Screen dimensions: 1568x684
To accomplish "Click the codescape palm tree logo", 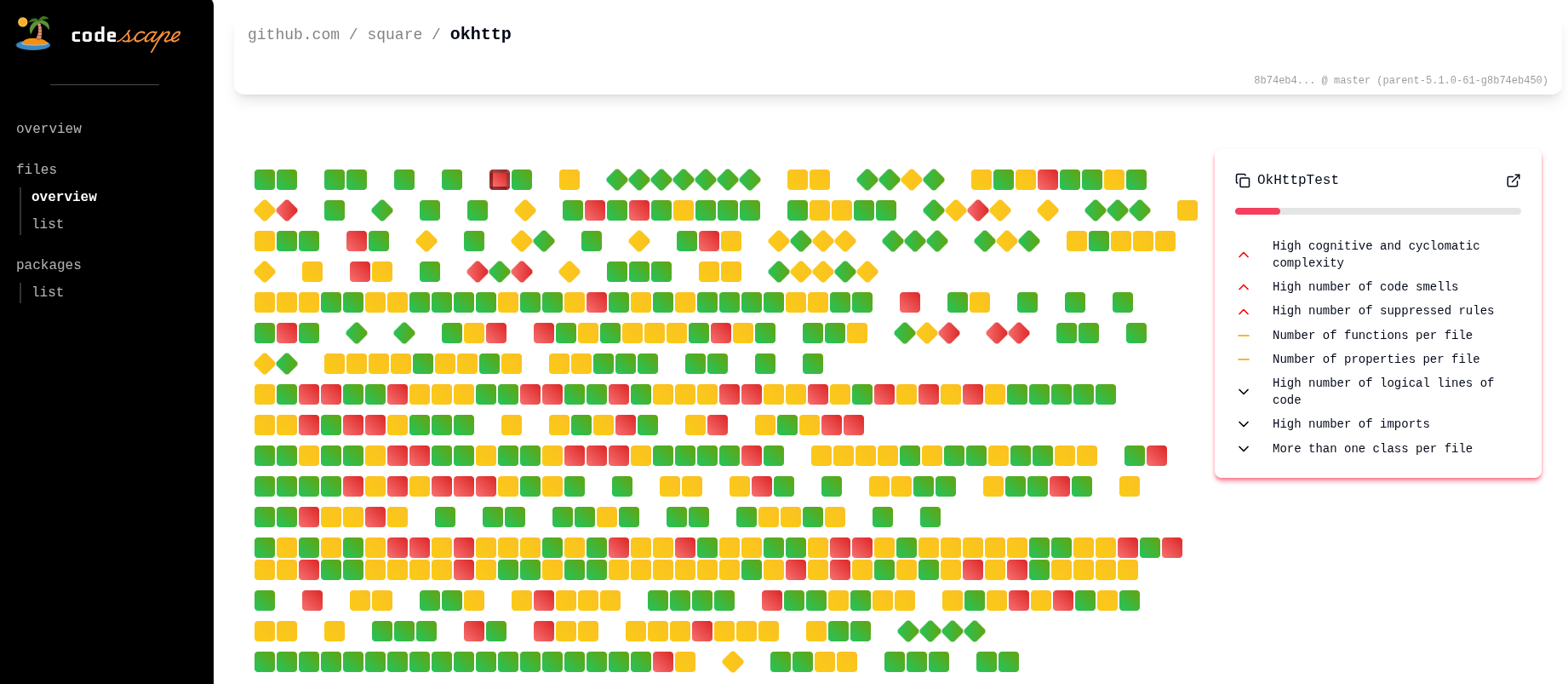I will [32, 32].
